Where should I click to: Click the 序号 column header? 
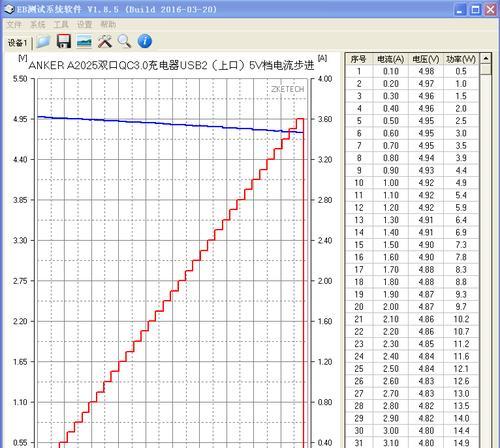click(x=358, y=59)
